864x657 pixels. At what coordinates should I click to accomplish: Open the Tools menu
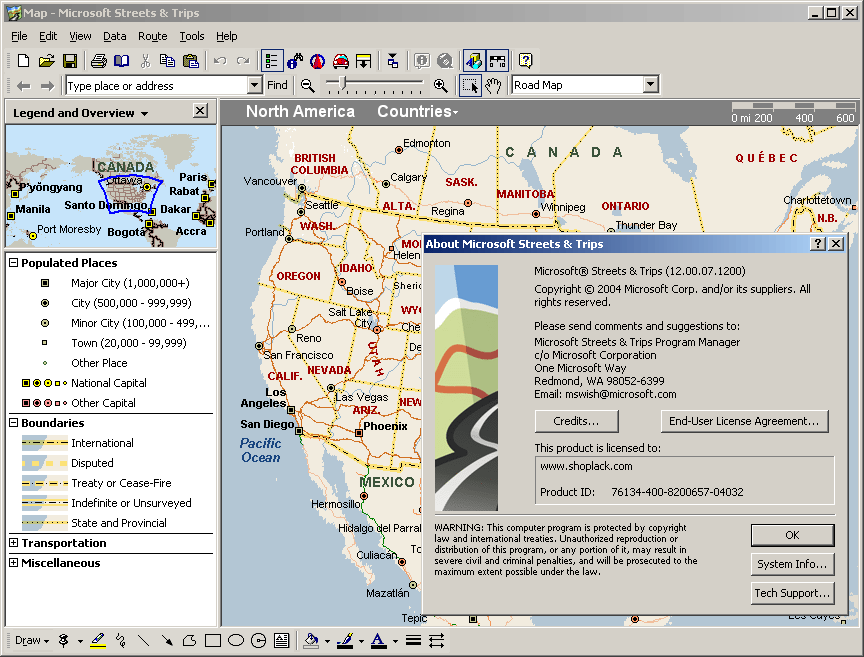[192, 36]
